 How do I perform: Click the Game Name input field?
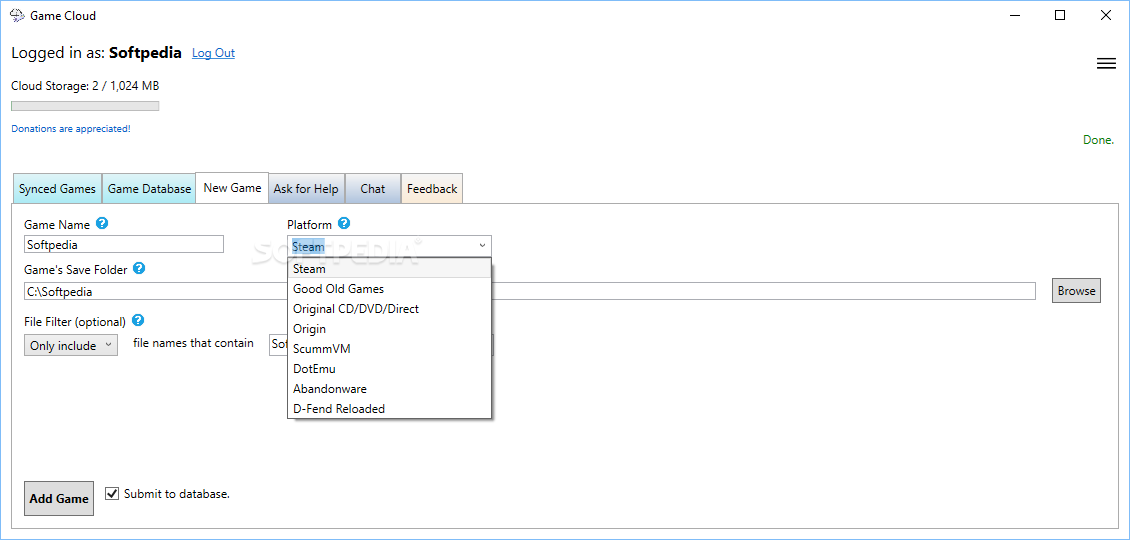[124, 244]
